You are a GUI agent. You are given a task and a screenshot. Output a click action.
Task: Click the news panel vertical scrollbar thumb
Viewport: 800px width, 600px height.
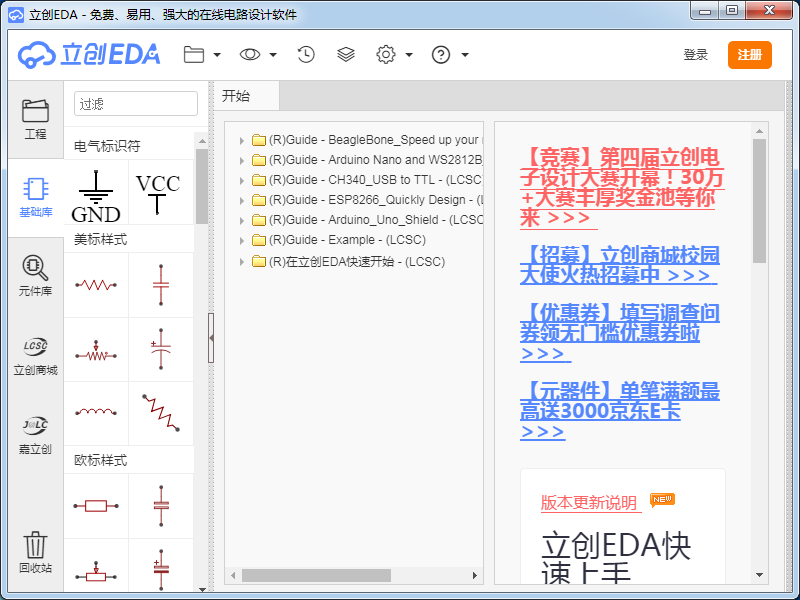(x=759, y=201)
